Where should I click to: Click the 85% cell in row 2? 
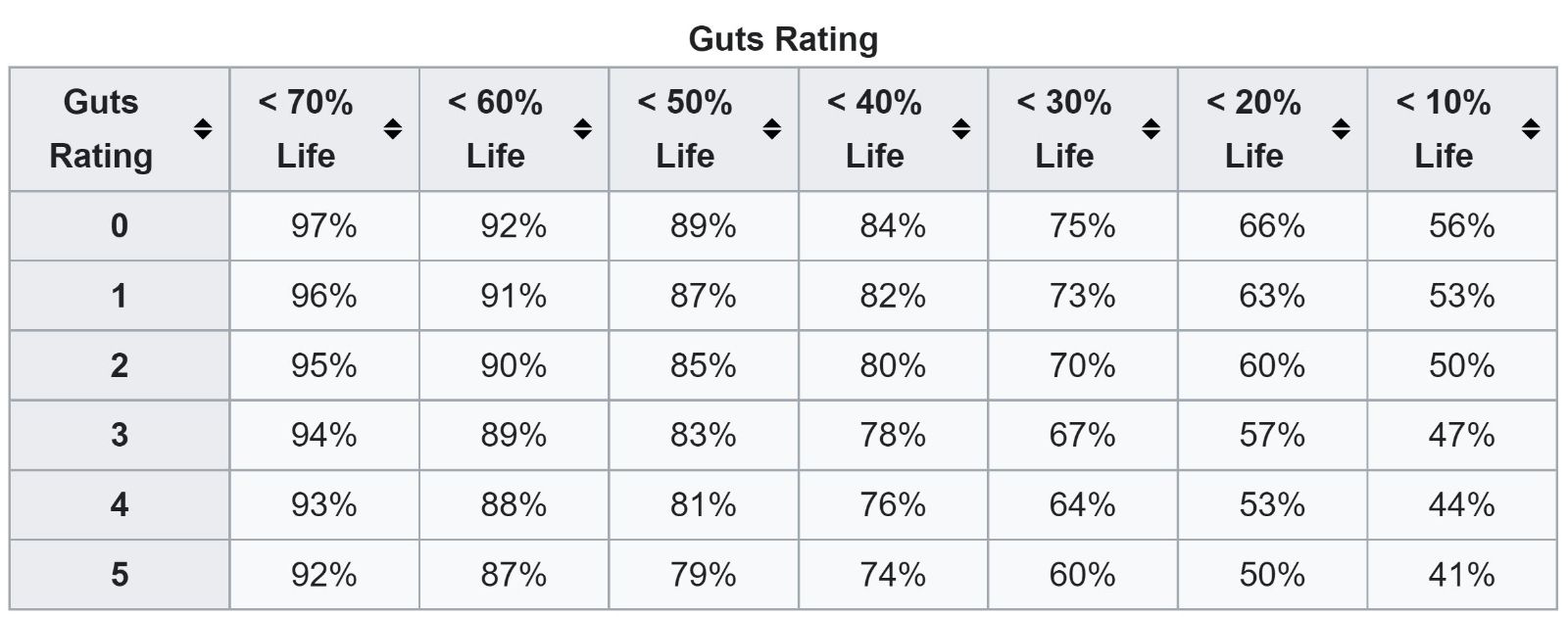[x=703, y=365]
